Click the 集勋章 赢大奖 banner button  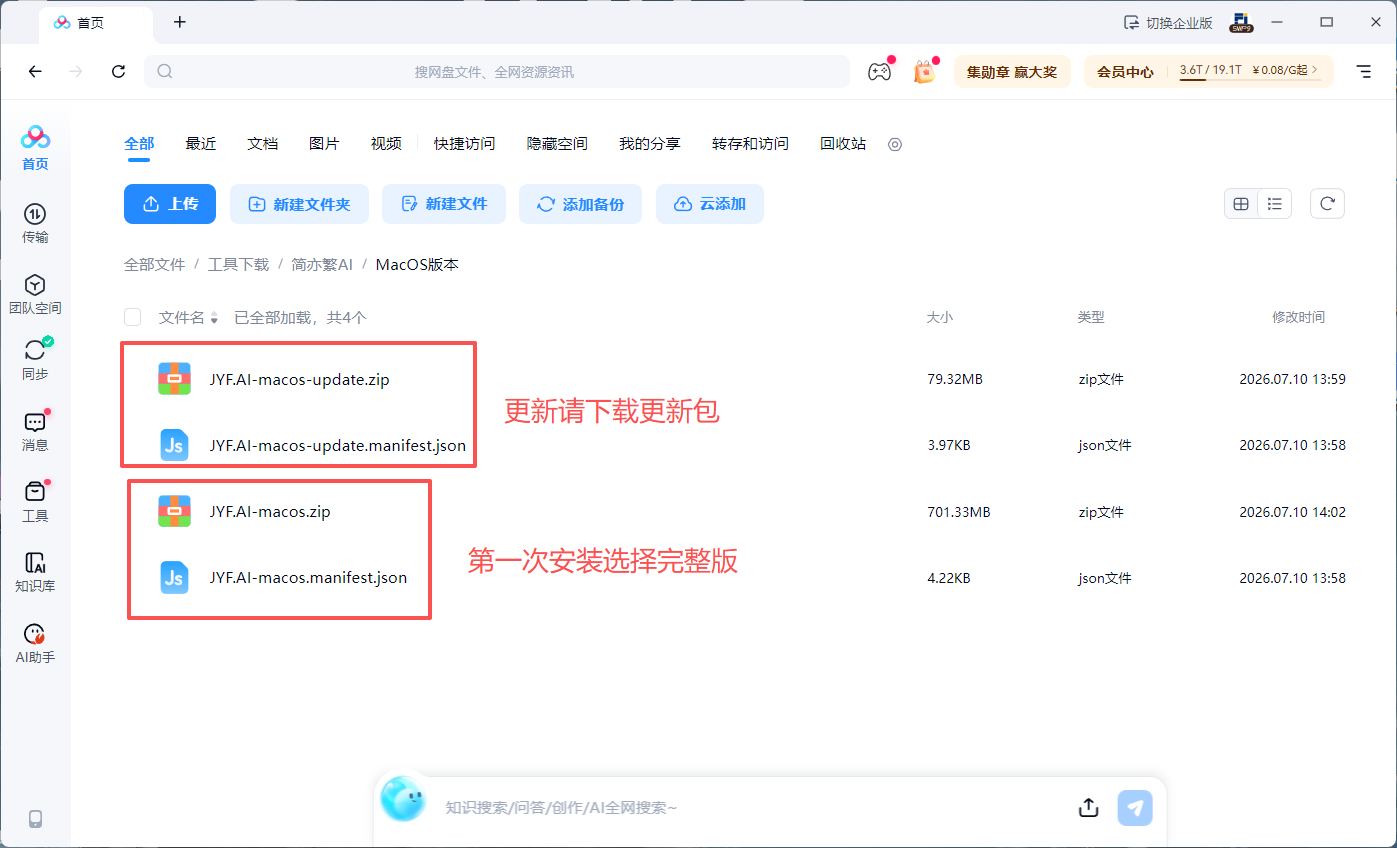point(1012,71)
